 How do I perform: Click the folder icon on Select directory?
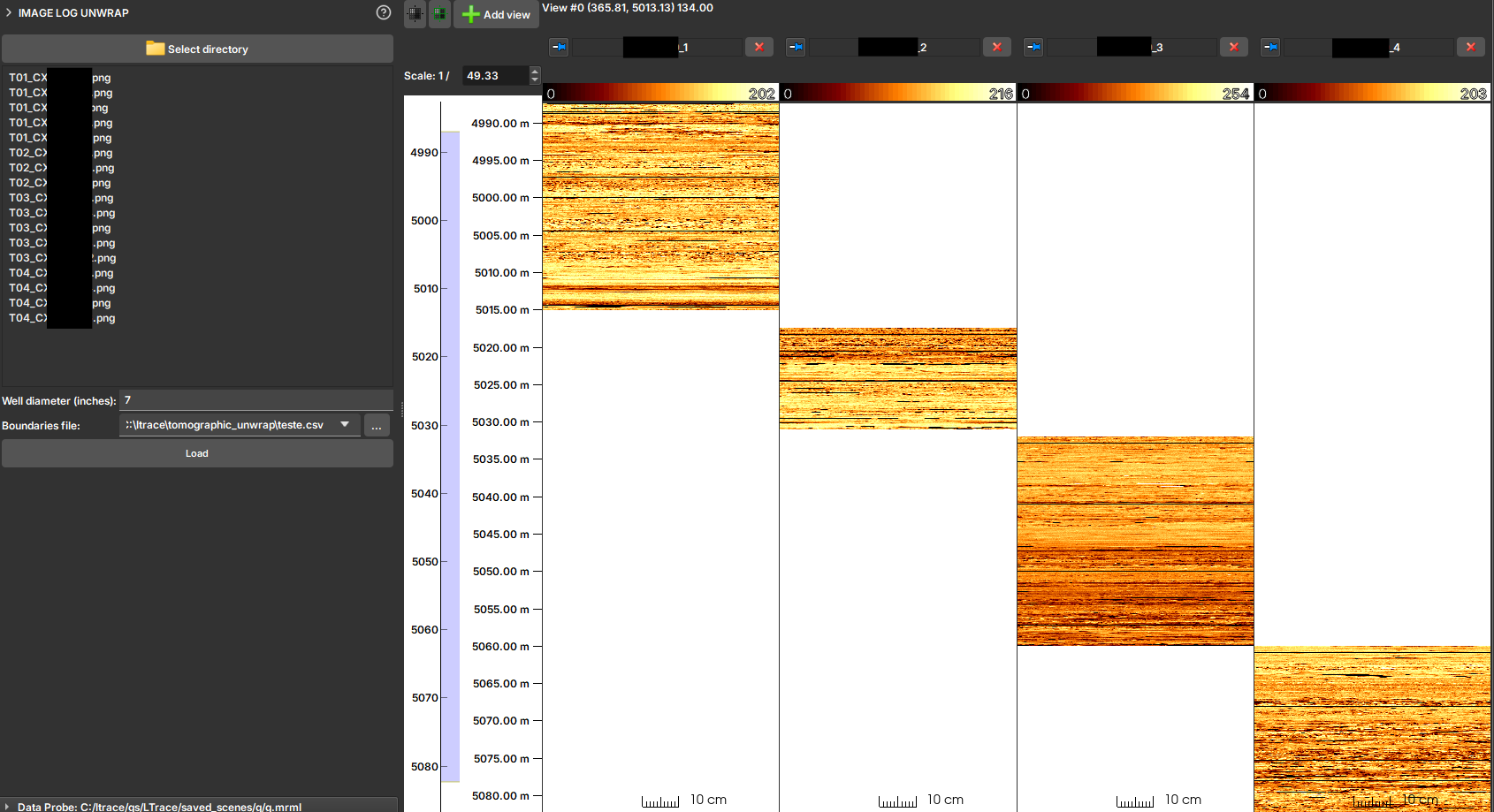pos(154,49)
